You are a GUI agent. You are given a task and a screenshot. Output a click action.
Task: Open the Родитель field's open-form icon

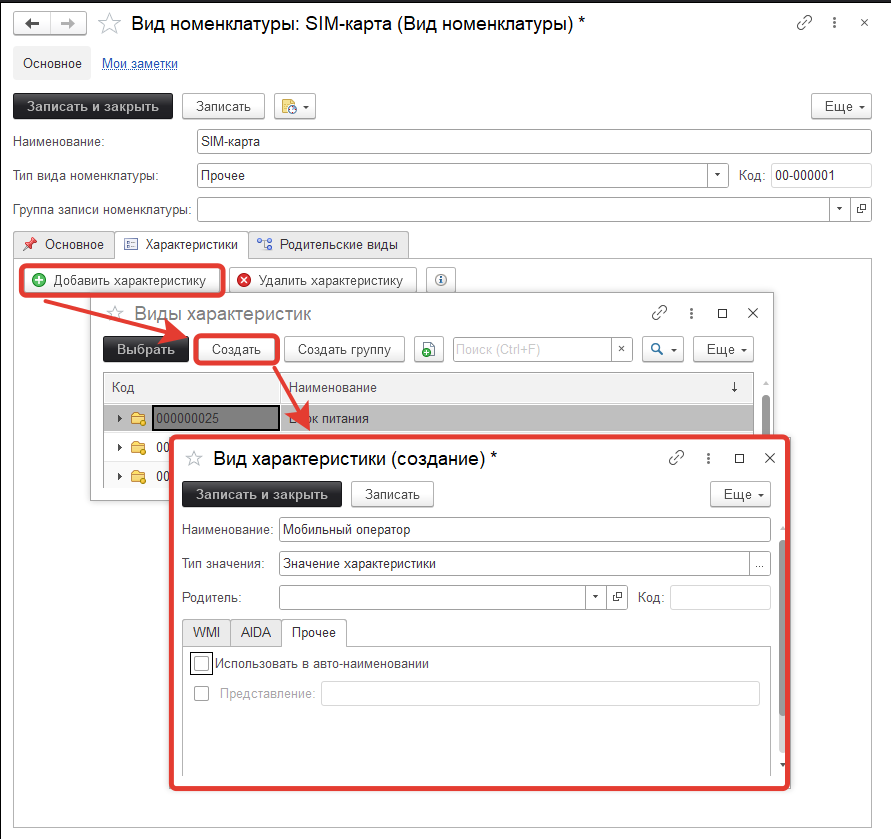click(x=617, y=597)
